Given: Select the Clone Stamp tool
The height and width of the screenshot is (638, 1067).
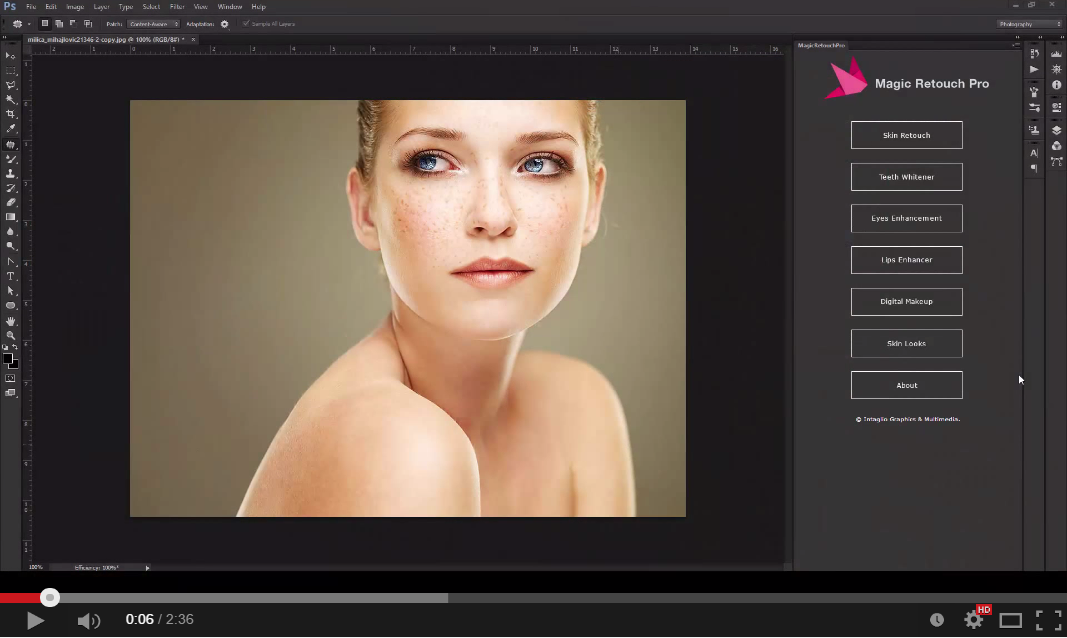Looking at the screenshot, I should [x=11, y=172].
